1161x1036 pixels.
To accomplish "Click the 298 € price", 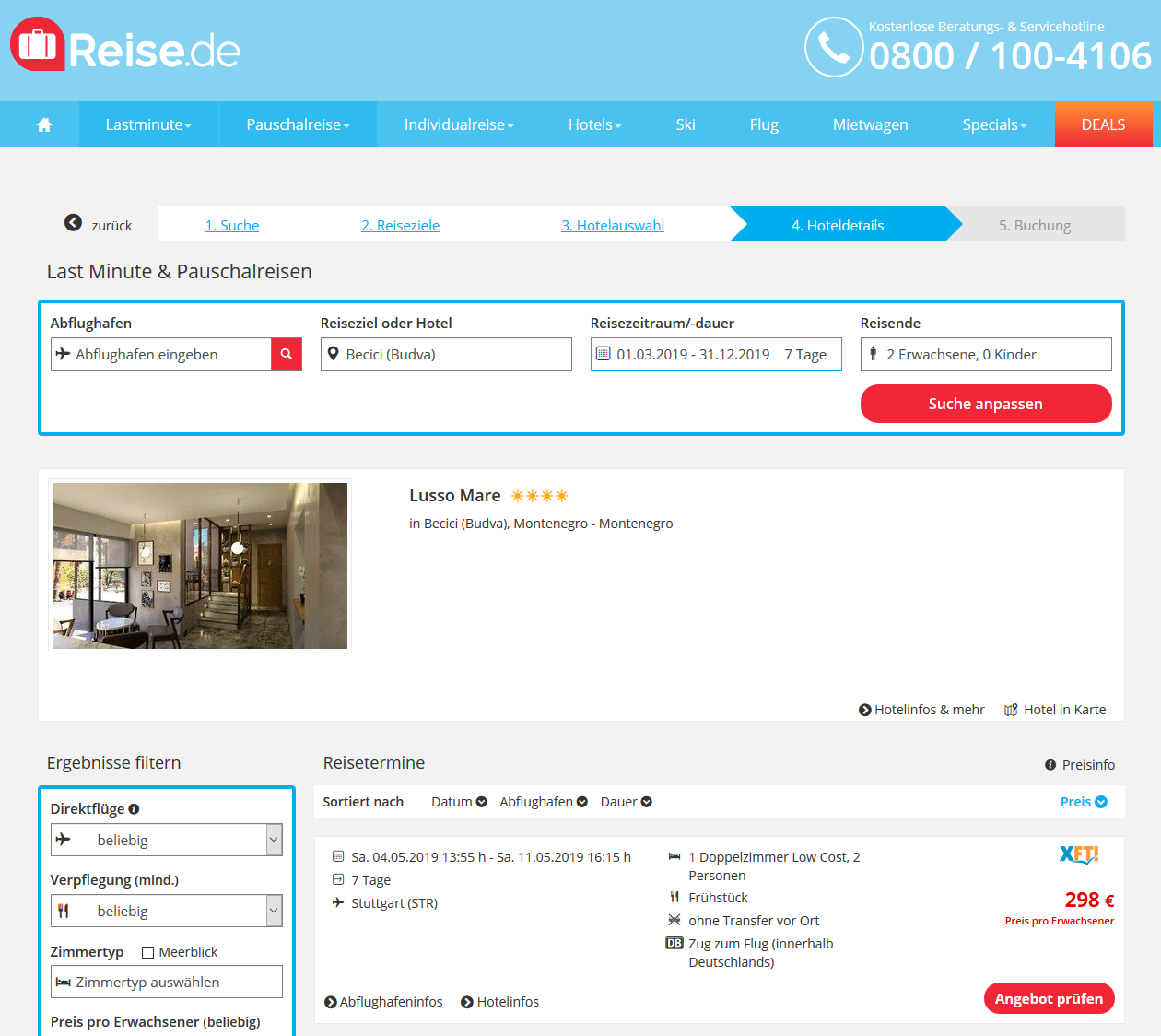I will click(1089, 900).
